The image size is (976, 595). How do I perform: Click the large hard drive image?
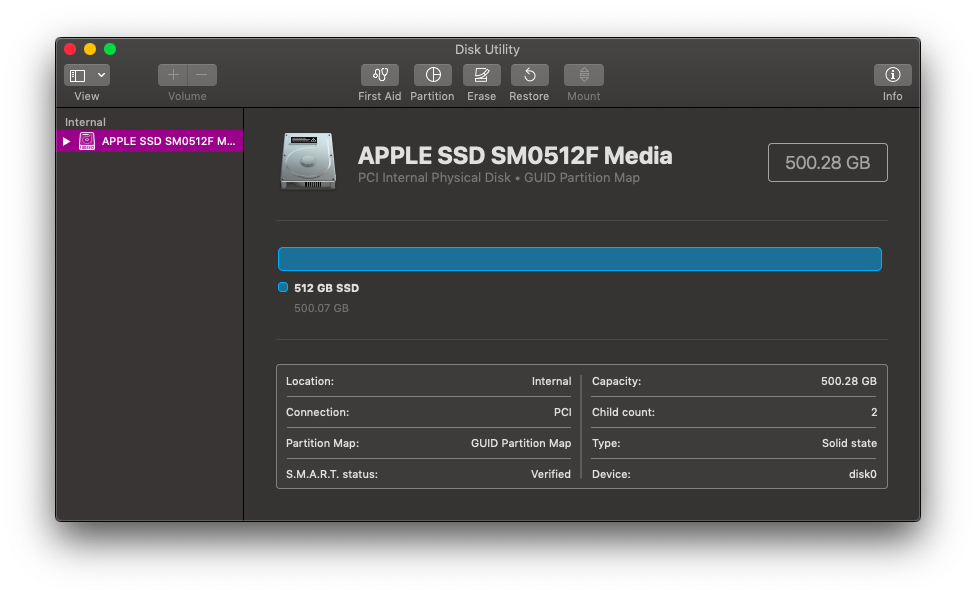308,161
